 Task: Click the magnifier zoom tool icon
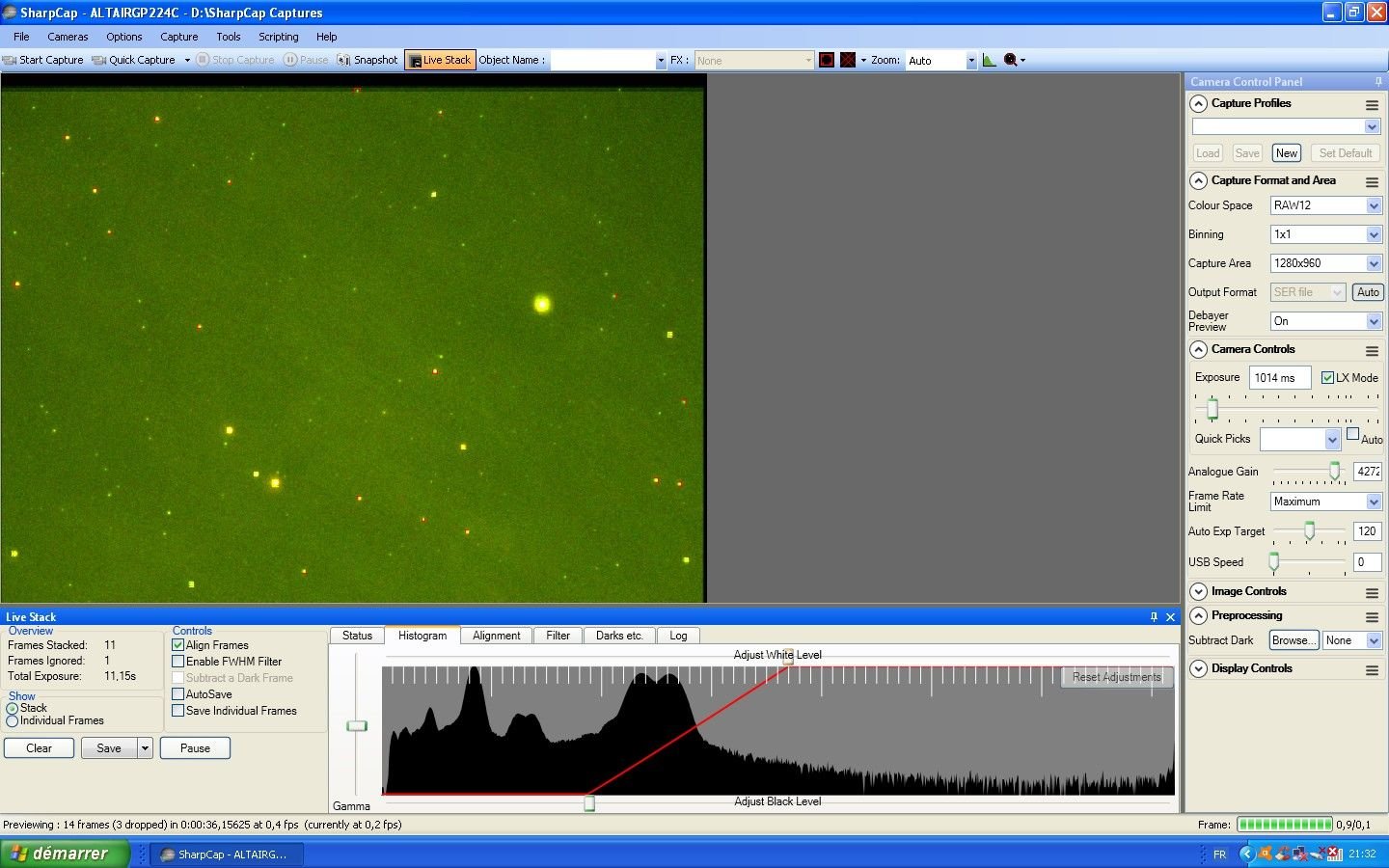pos(1010,60)
